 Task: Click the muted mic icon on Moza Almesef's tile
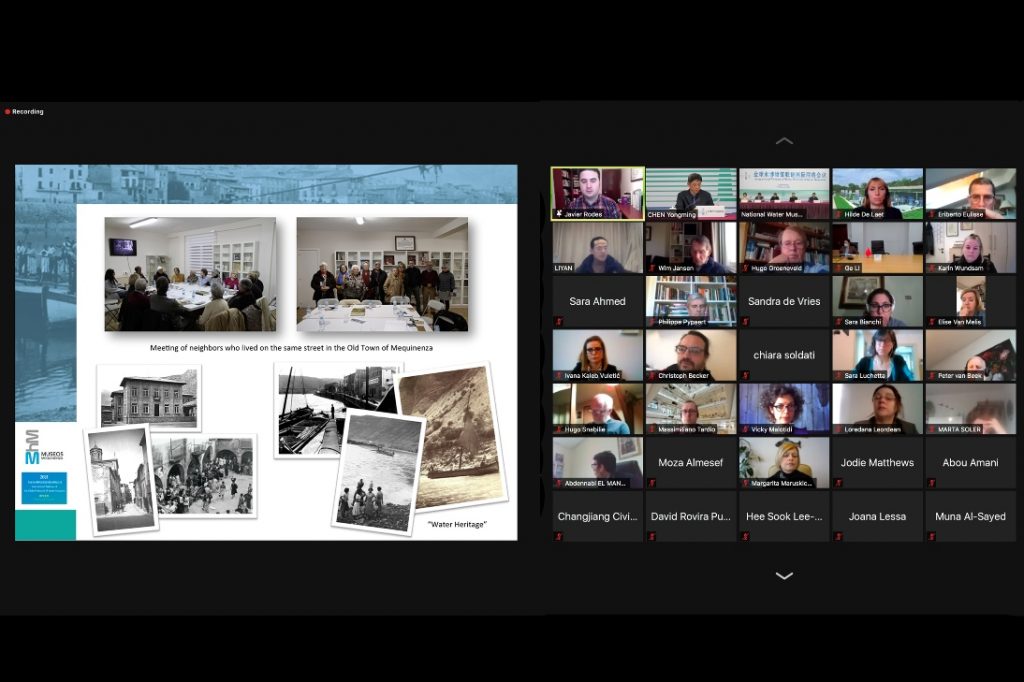(652, 483)
